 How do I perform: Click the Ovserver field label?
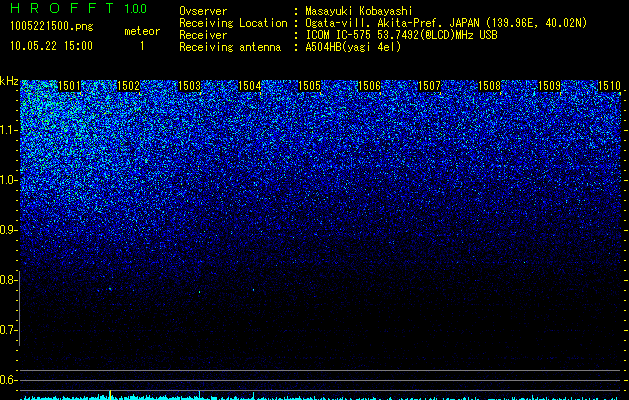click(x=203, y=11)
